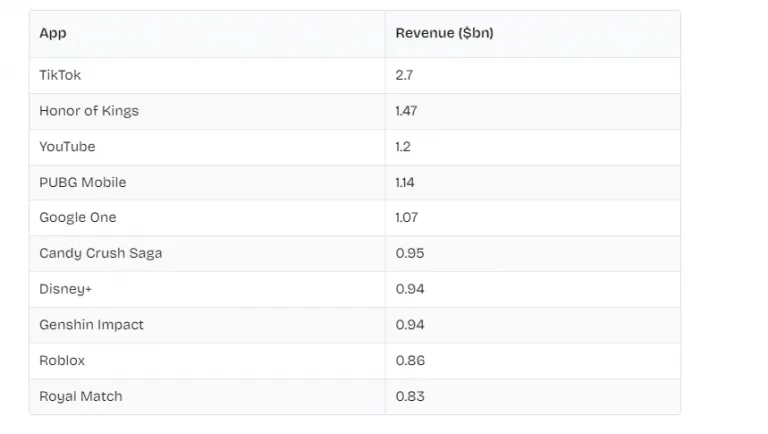This screenshot has height=434, width=768.
Task: Select the "1.07" revenue value
Action: click(x=407, y=217)
